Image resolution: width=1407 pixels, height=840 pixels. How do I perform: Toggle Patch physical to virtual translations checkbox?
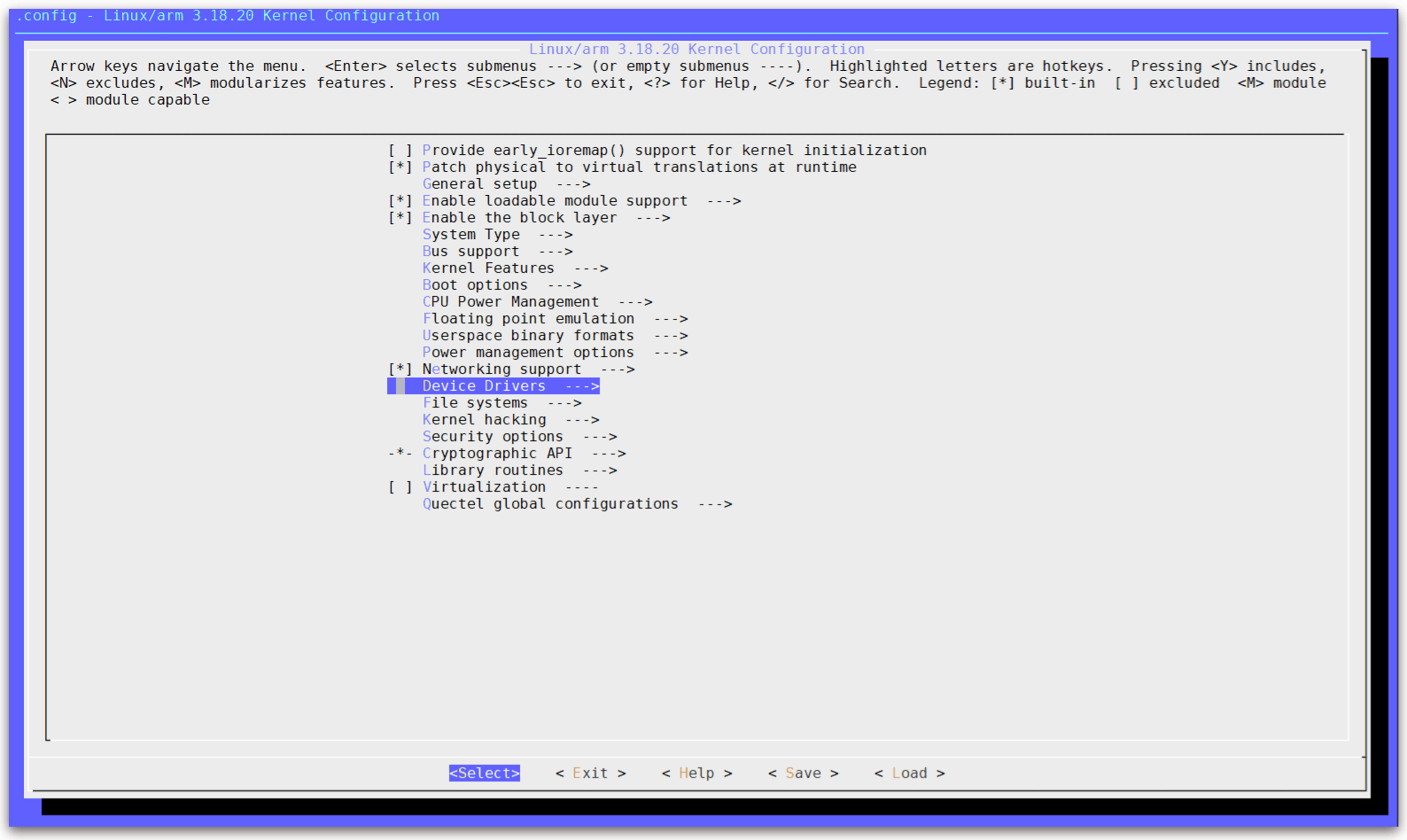coord(400,167)
